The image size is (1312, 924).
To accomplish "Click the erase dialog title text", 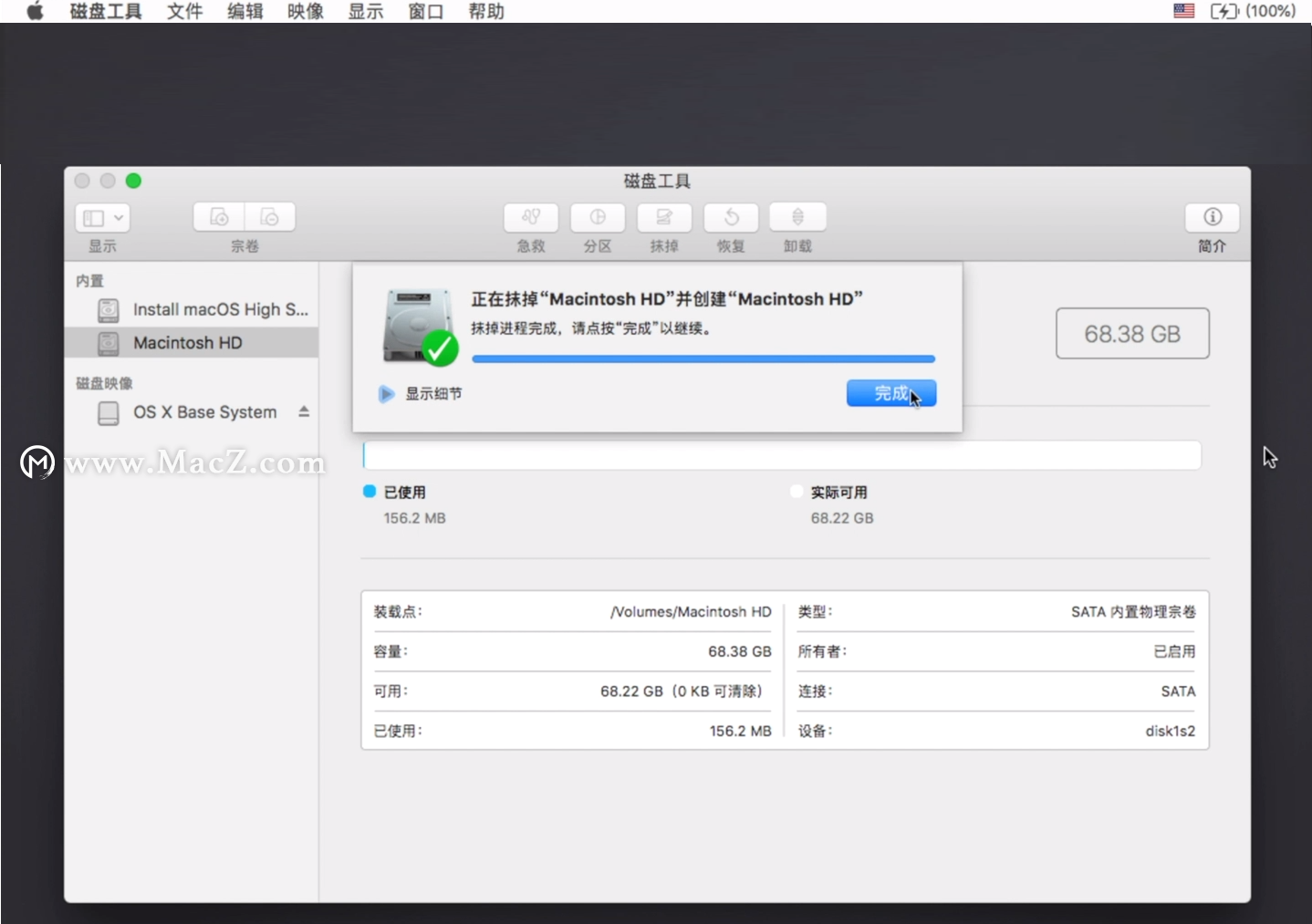I will coord(667,299).
